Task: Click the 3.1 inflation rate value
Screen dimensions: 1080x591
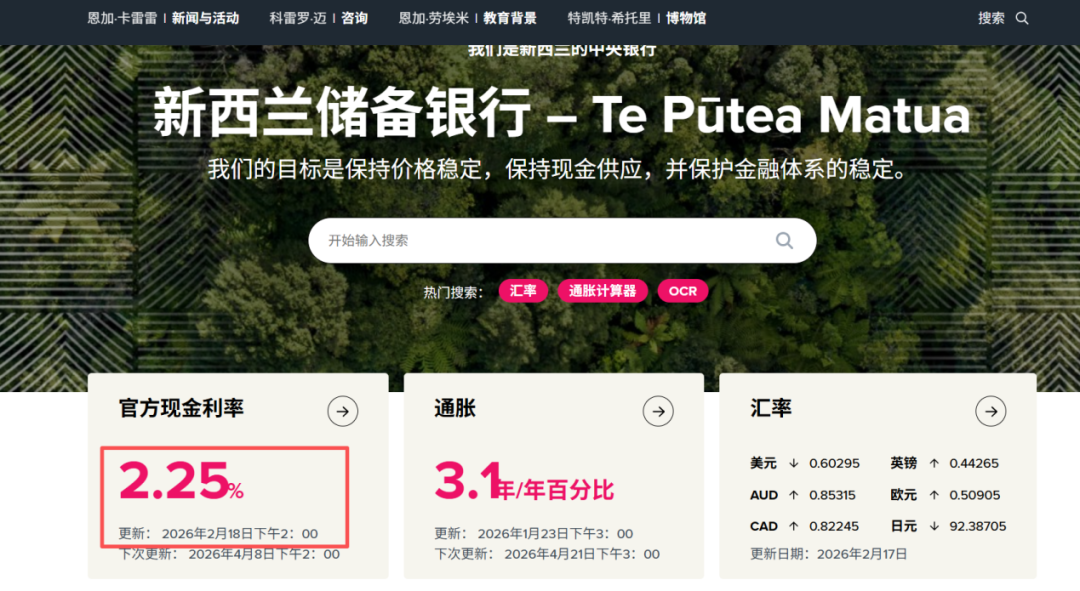Action: (x=465, y=482)
